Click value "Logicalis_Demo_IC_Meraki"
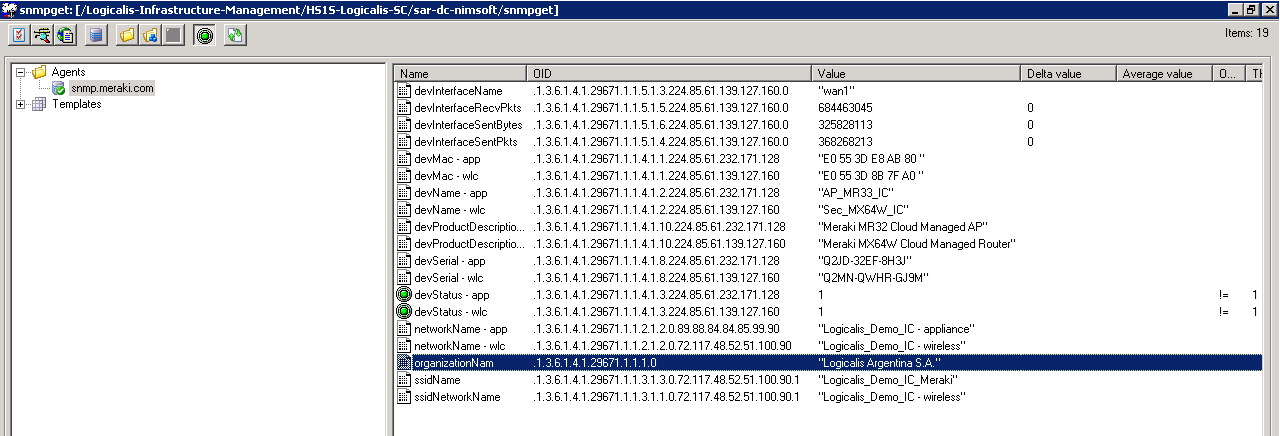The width and height of the screenshot is (1280, 436). (886, 380)
